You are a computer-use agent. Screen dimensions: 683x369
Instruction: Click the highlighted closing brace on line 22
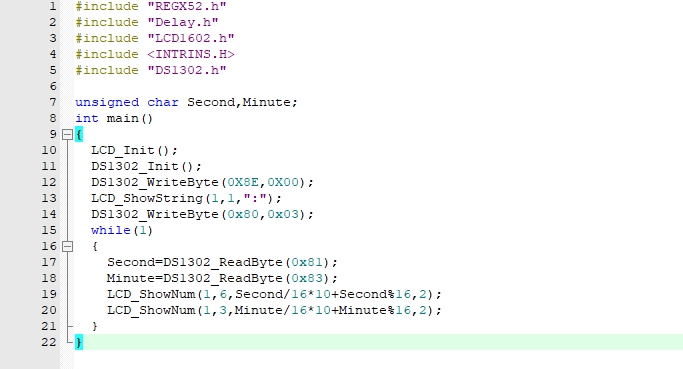pos(79,342)
